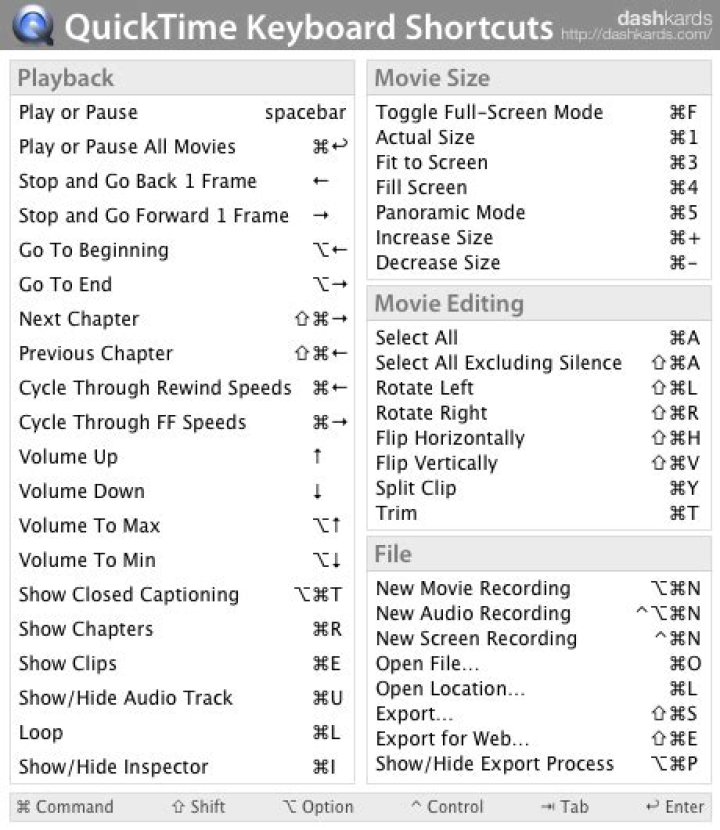Viewport: 720px width, 830px height.
Task: Click the Toggle Full-Screen Mode entry
Action: point(489,112)
